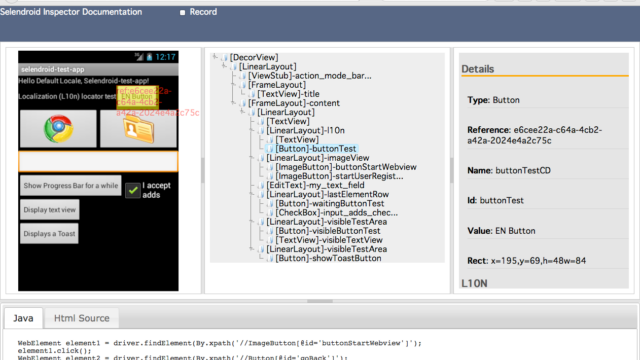Focus the empty text field in the device preview
The image size is (640, 360).
click(x=98, y=162)
